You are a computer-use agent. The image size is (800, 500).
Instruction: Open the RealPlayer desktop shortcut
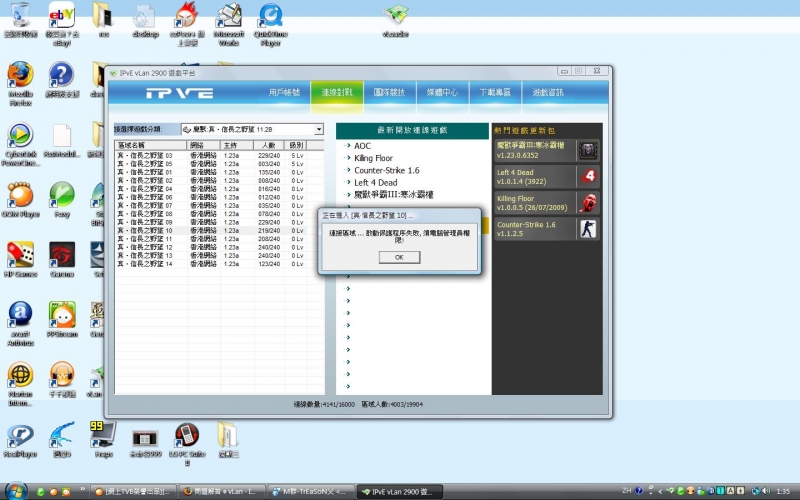coord(19,437)
